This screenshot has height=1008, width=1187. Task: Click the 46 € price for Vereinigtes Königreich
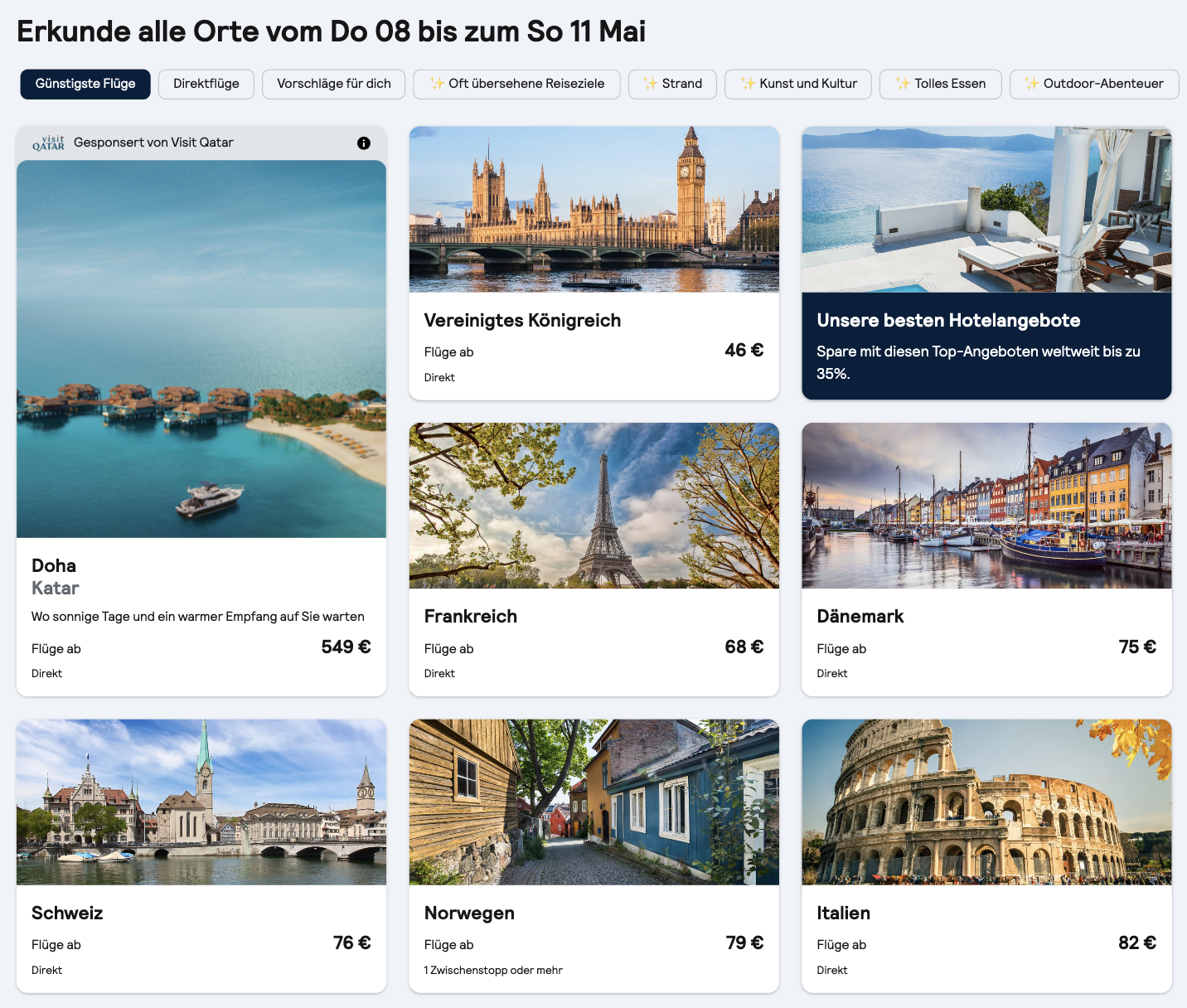[x=744, y=350]
